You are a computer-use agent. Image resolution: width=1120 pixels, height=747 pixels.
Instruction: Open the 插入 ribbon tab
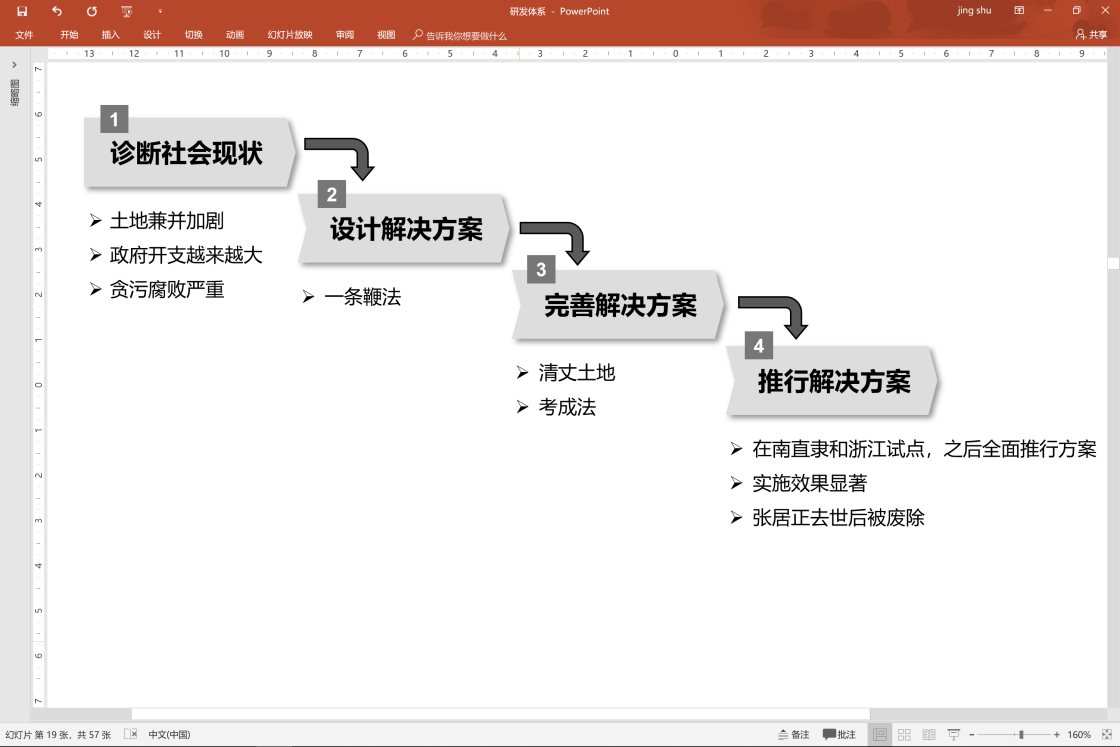(110, 35)
